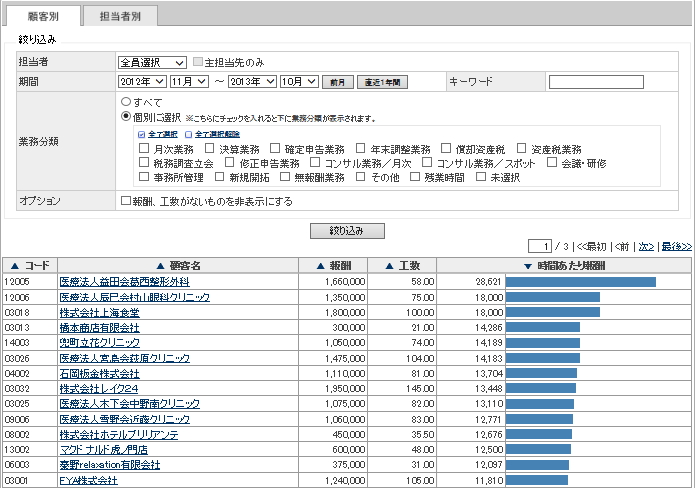Open 医療法人益田会葛西整形外科 customer link
697x488 pixels.
[x=124, y=282]
